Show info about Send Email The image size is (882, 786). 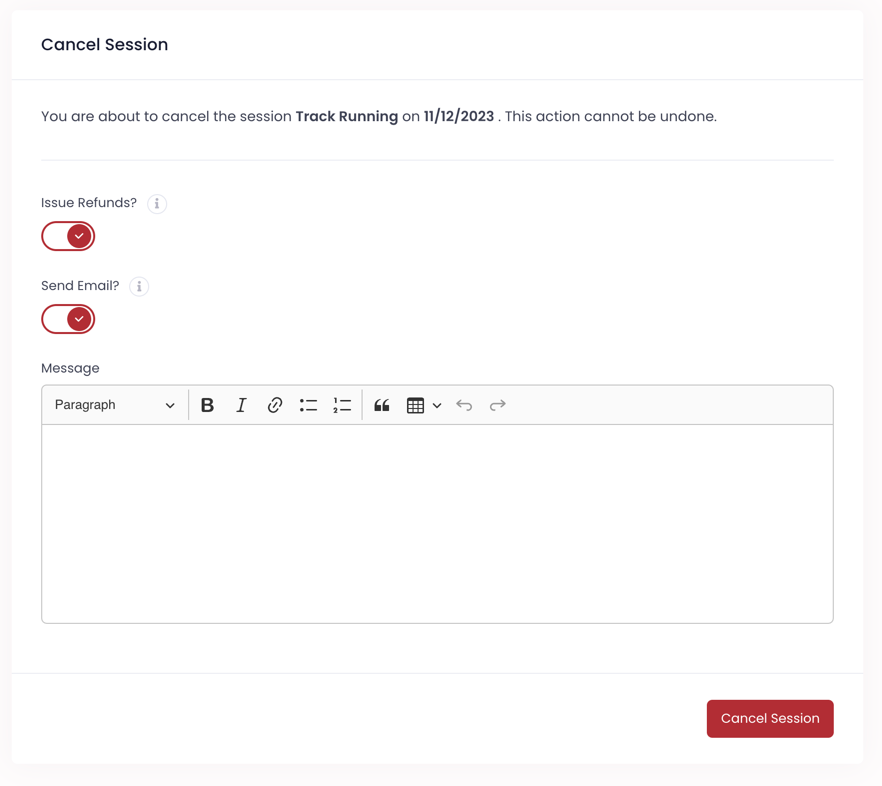tap(139, 287)
